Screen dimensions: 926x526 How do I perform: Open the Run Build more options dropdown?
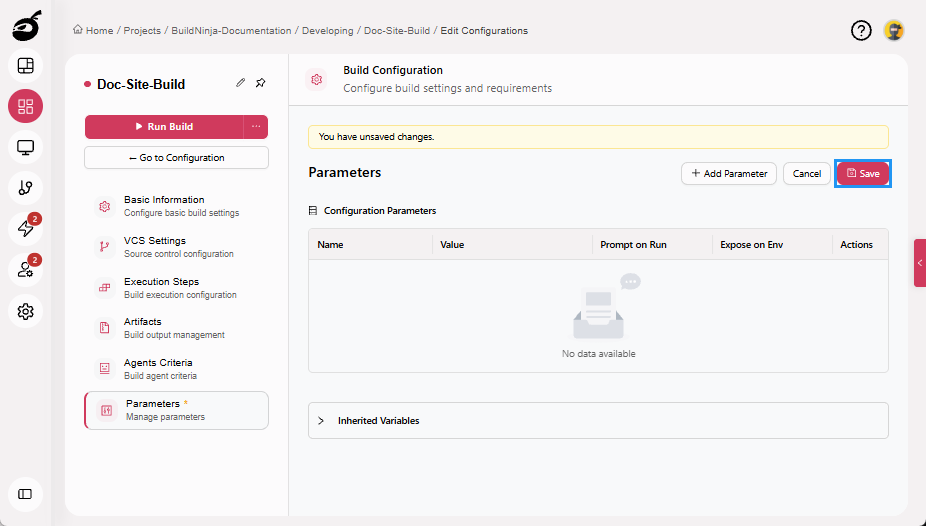pyautogui.click(x=256, y=126)
